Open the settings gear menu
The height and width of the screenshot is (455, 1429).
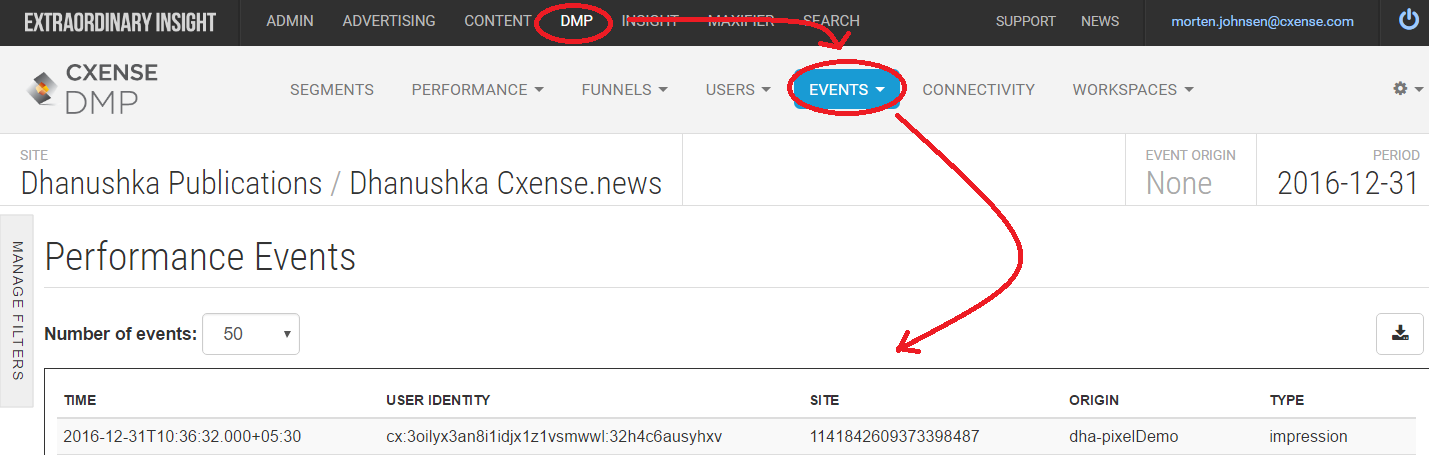(x=1408, y=89)
